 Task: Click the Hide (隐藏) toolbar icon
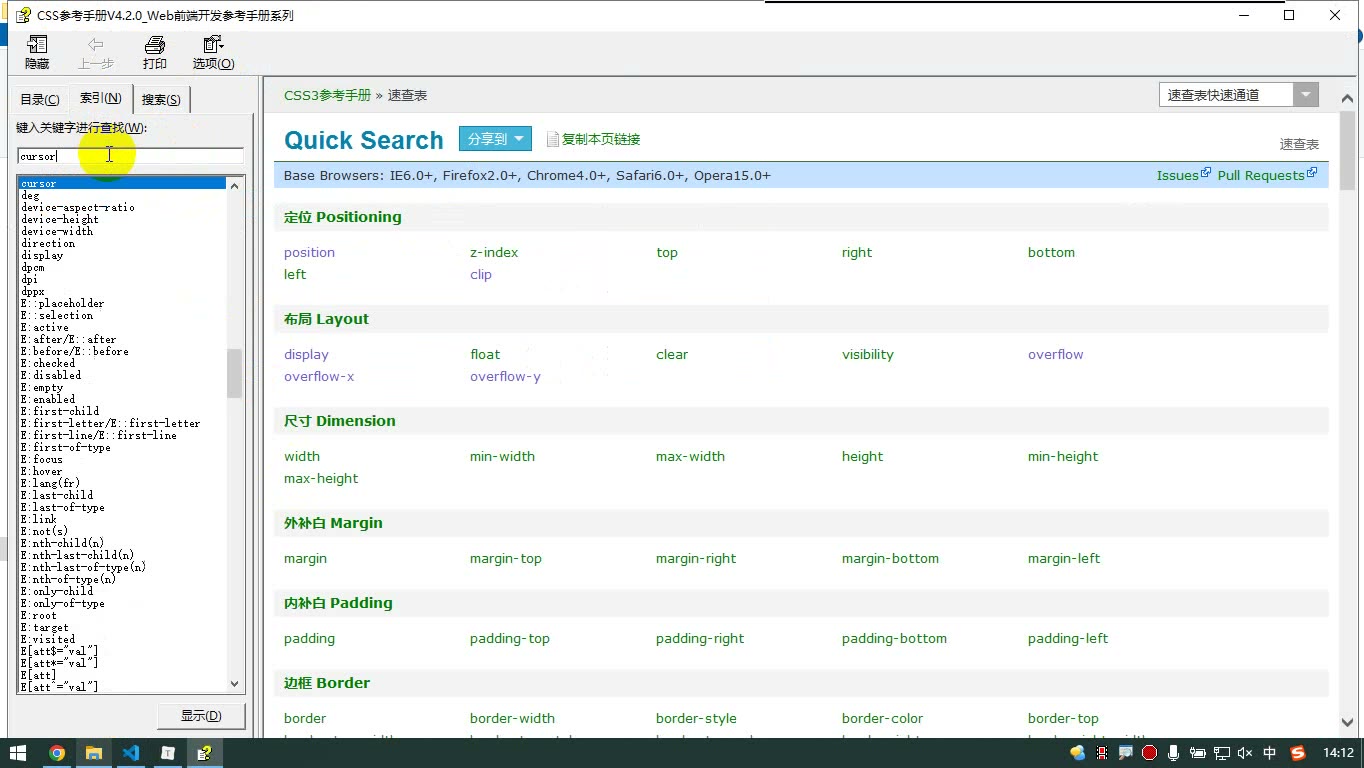[37, 52]
